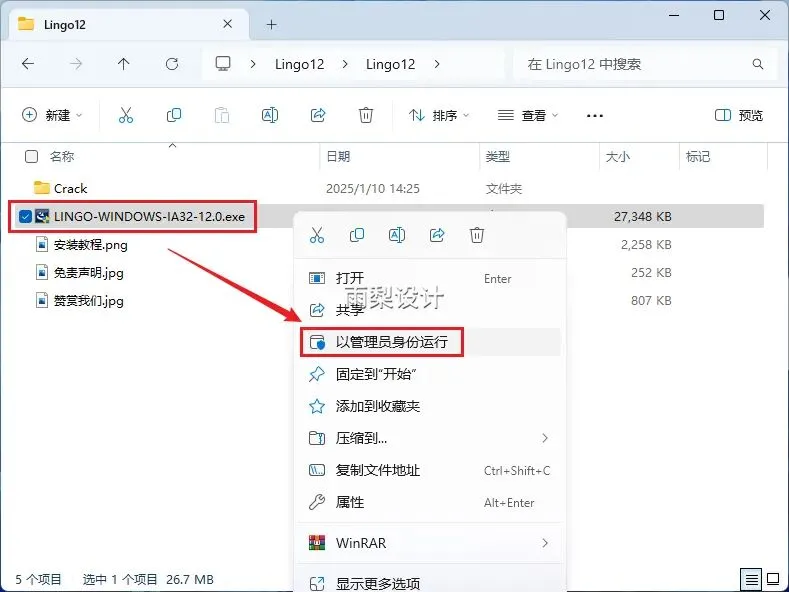Cut via context menu scissors icon
Screen dimensions: 789x592
317,235
